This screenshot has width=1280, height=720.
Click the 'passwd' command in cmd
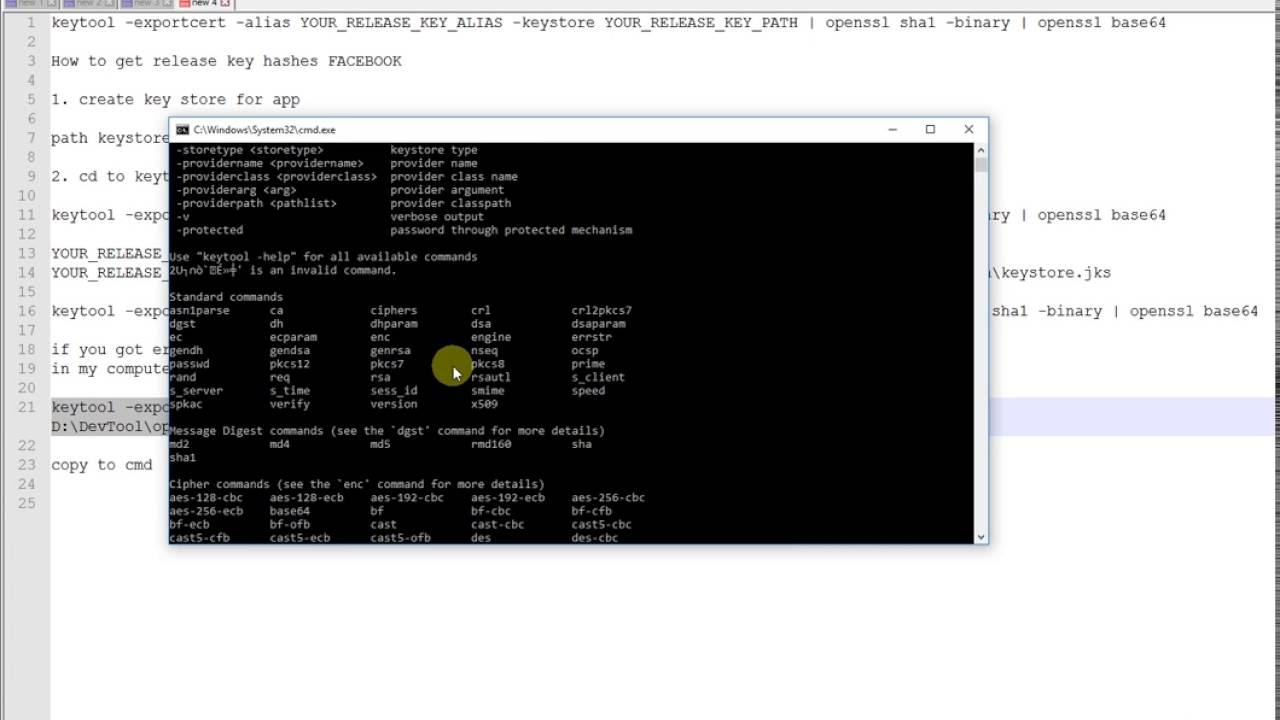point(189,364)
